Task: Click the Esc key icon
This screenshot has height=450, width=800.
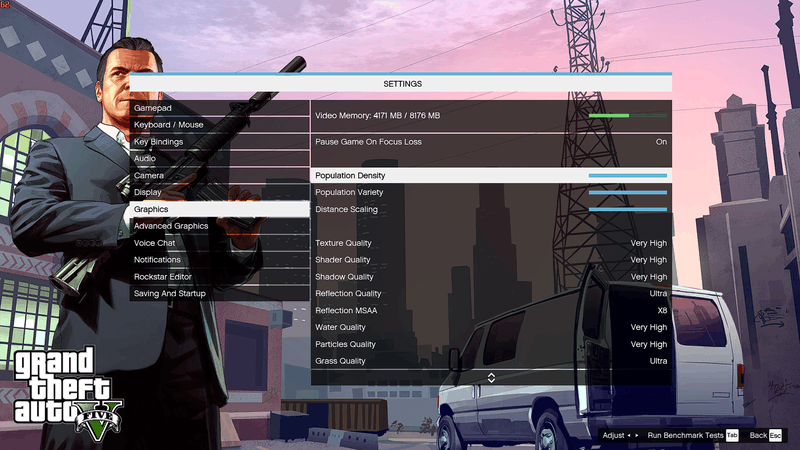Action: coord(775,435)
